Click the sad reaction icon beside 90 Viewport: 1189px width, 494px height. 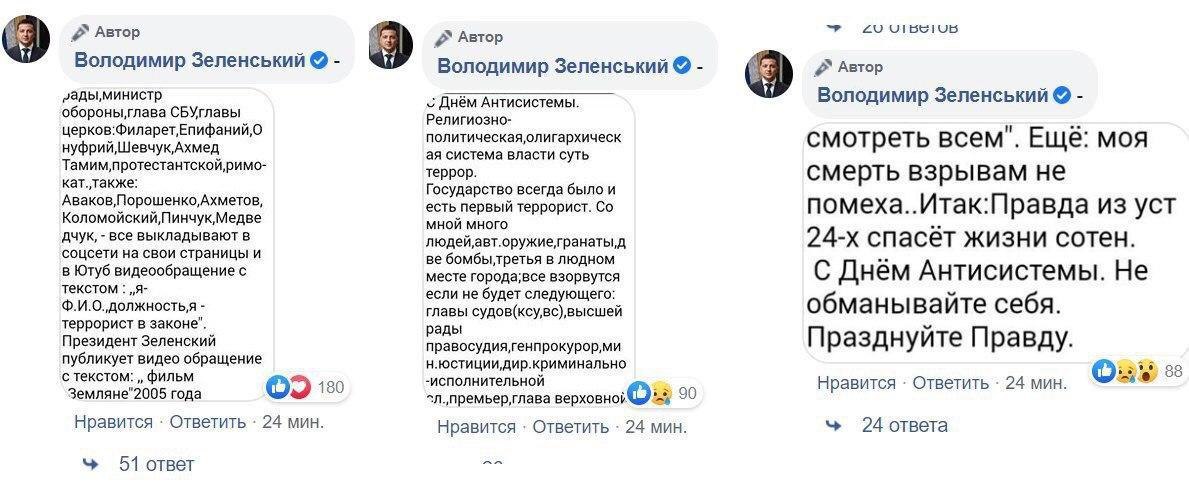660,393
